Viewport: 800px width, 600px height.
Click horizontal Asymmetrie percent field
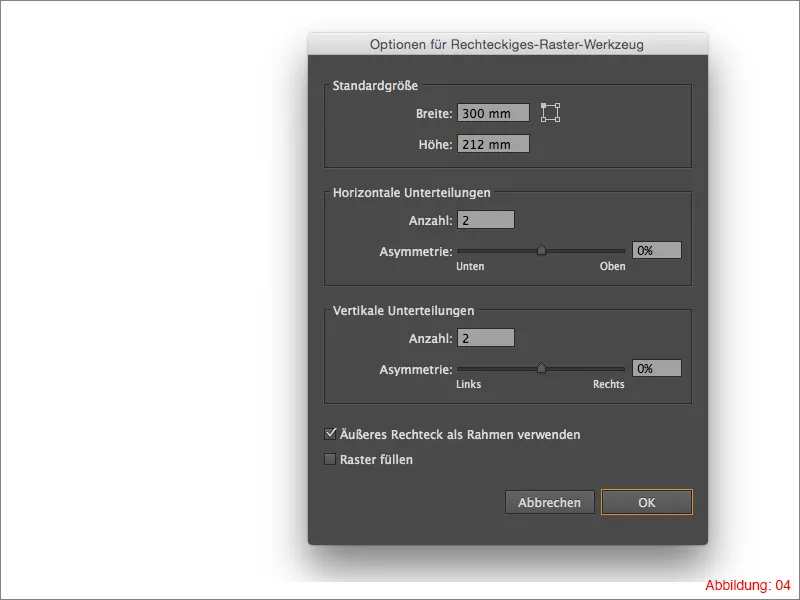657,250
